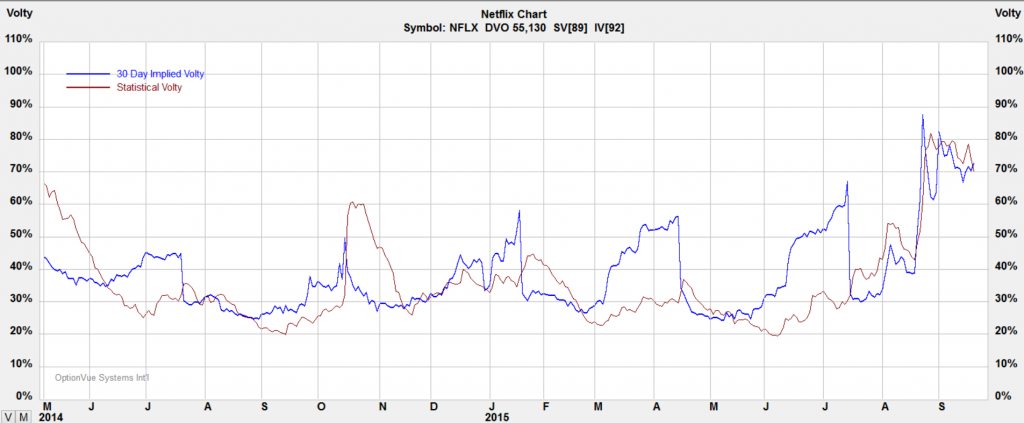Click the 10% label on left axis

[21, 364]
